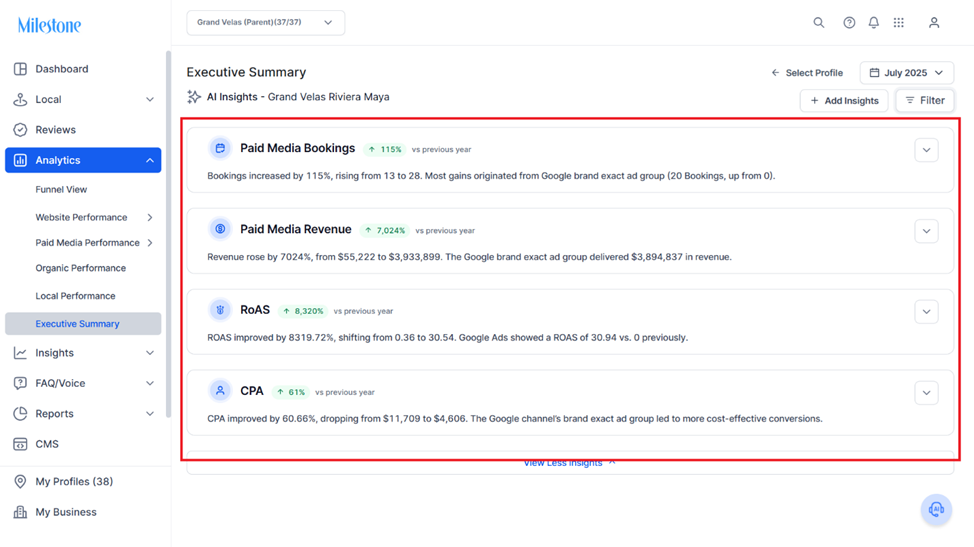This screenshot has width=974, height=547.
Task: Click the View Less Insights link
Action: click(x=570, y=463)
